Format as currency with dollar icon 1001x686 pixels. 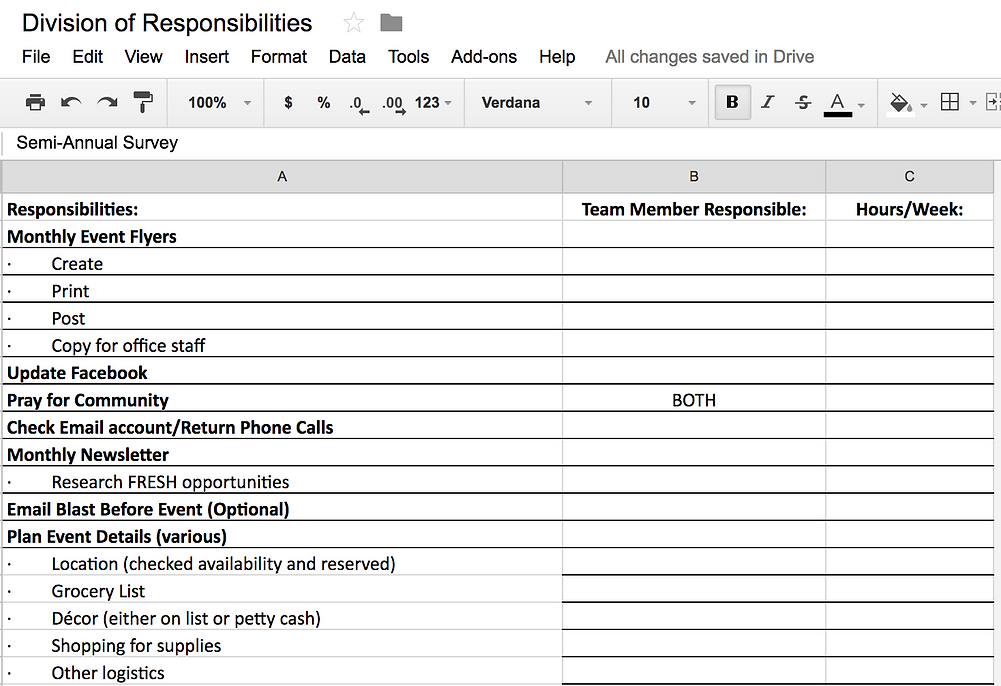click(288, 102)
